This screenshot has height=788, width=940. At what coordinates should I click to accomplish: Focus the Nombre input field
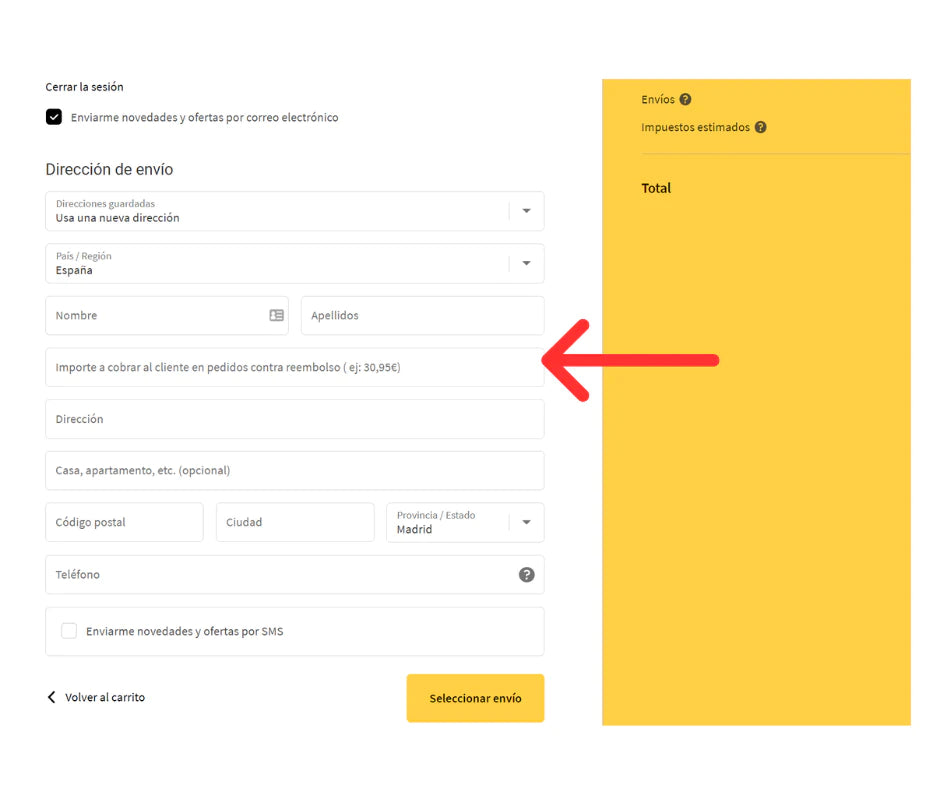pyautogui.click(x=155, y=315)
